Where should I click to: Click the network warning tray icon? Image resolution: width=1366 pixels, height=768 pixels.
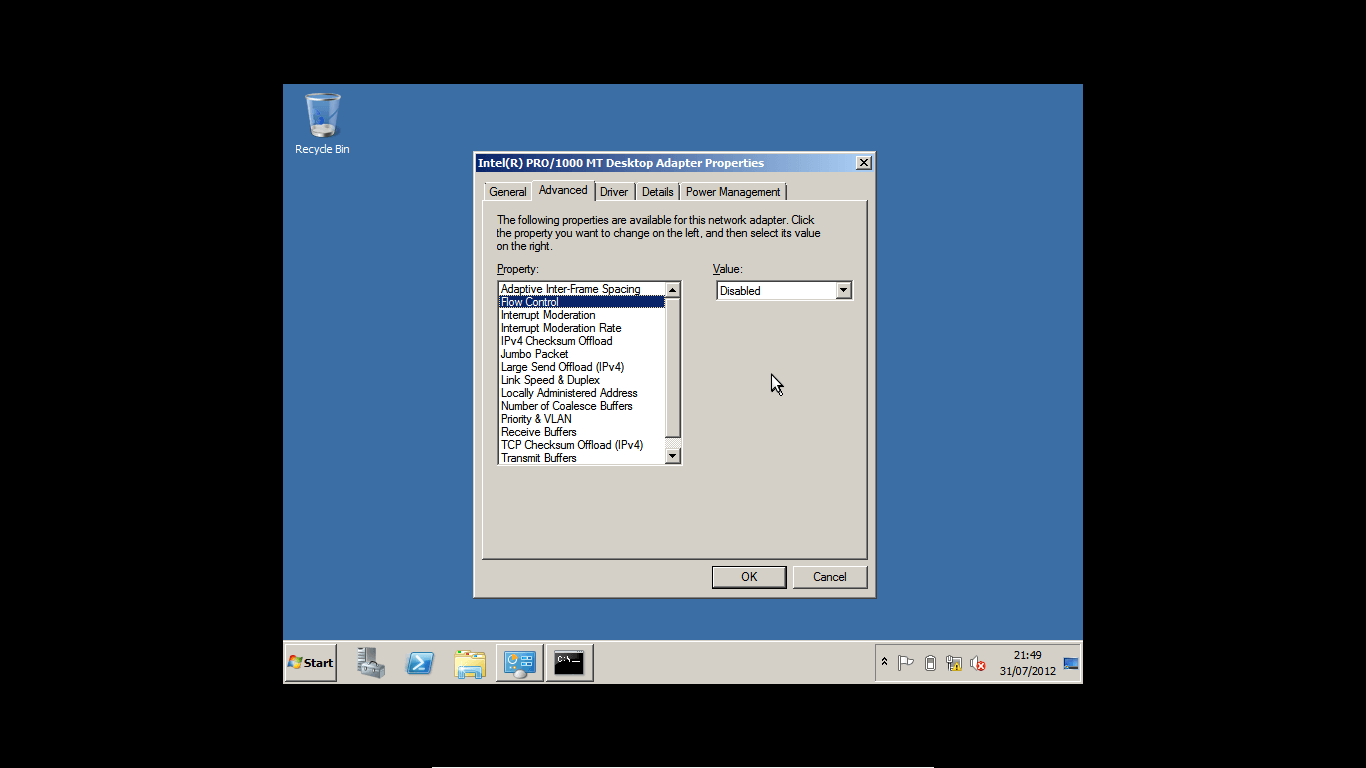point(954,663)
